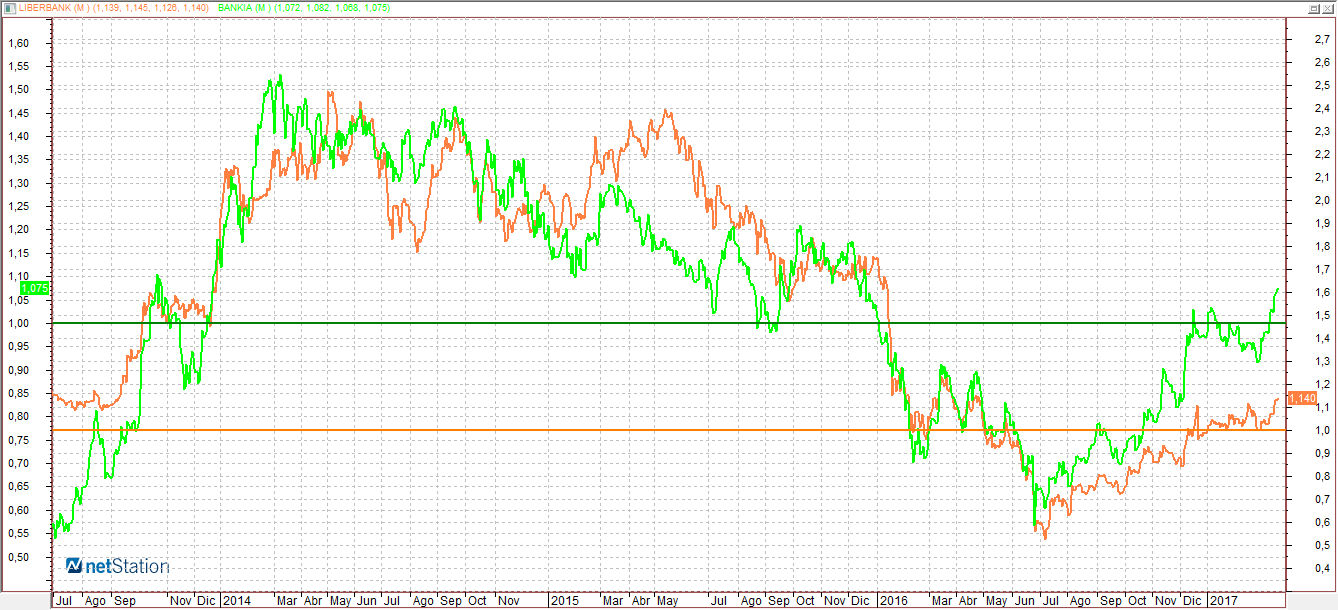Screen dimensions: 1338x610
Task: Click the netStation logo
Action: (x=118, y=566)
